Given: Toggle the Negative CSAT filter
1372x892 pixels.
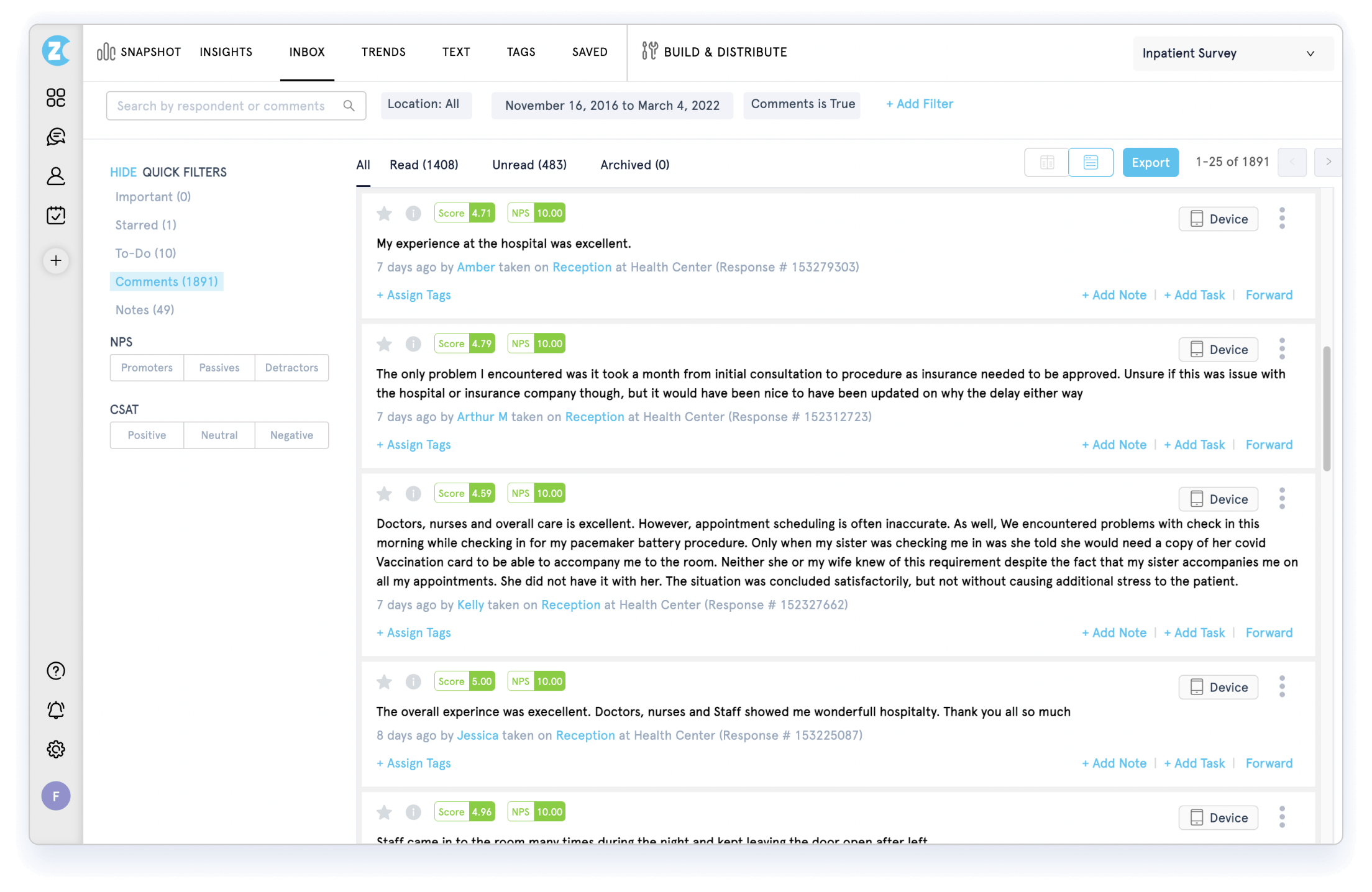Looking at the screenshot, I should point(292,435).
